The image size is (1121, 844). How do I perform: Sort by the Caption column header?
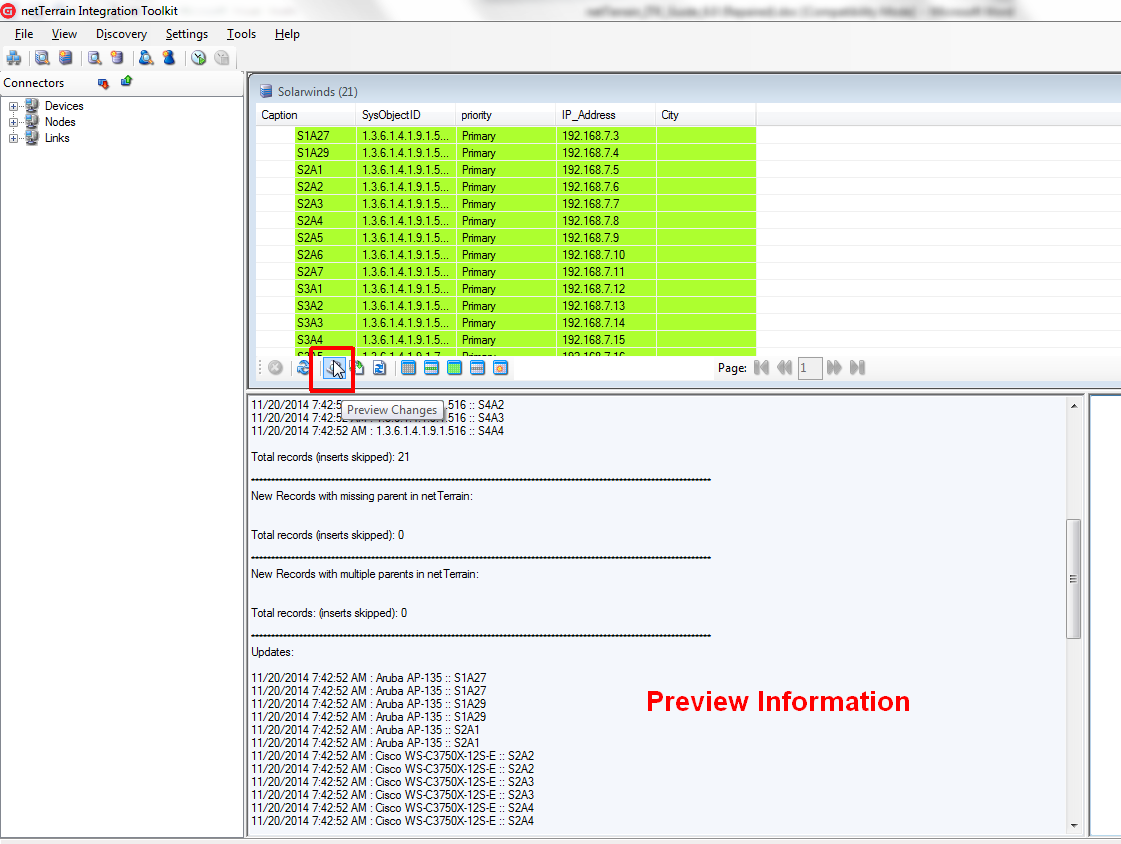click(x=305, y=115)
